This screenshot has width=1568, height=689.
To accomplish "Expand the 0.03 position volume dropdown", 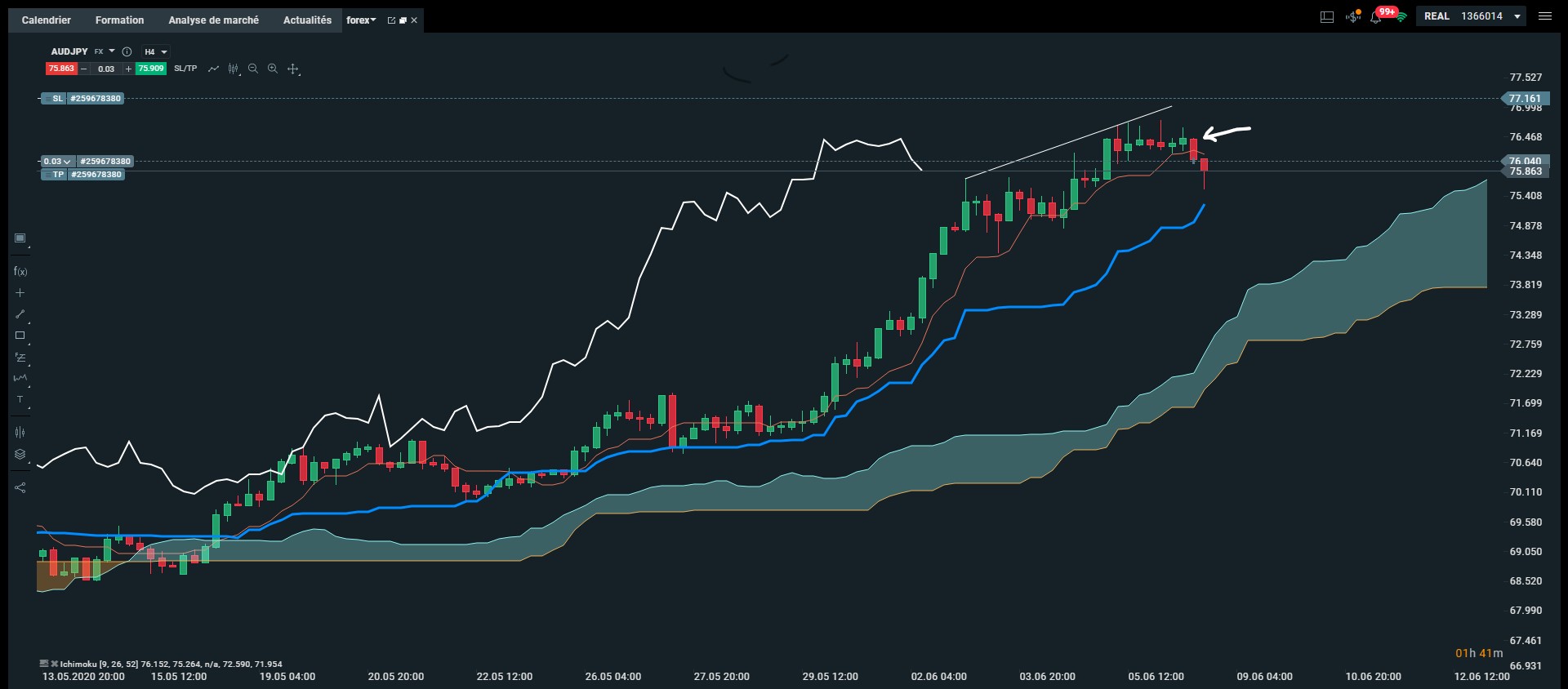I will (57, 162).
